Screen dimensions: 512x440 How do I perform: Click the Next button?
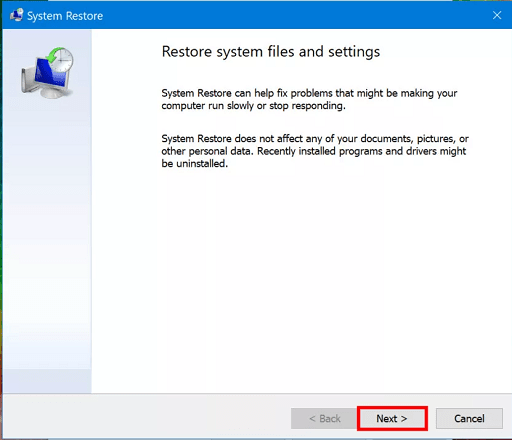392,418
